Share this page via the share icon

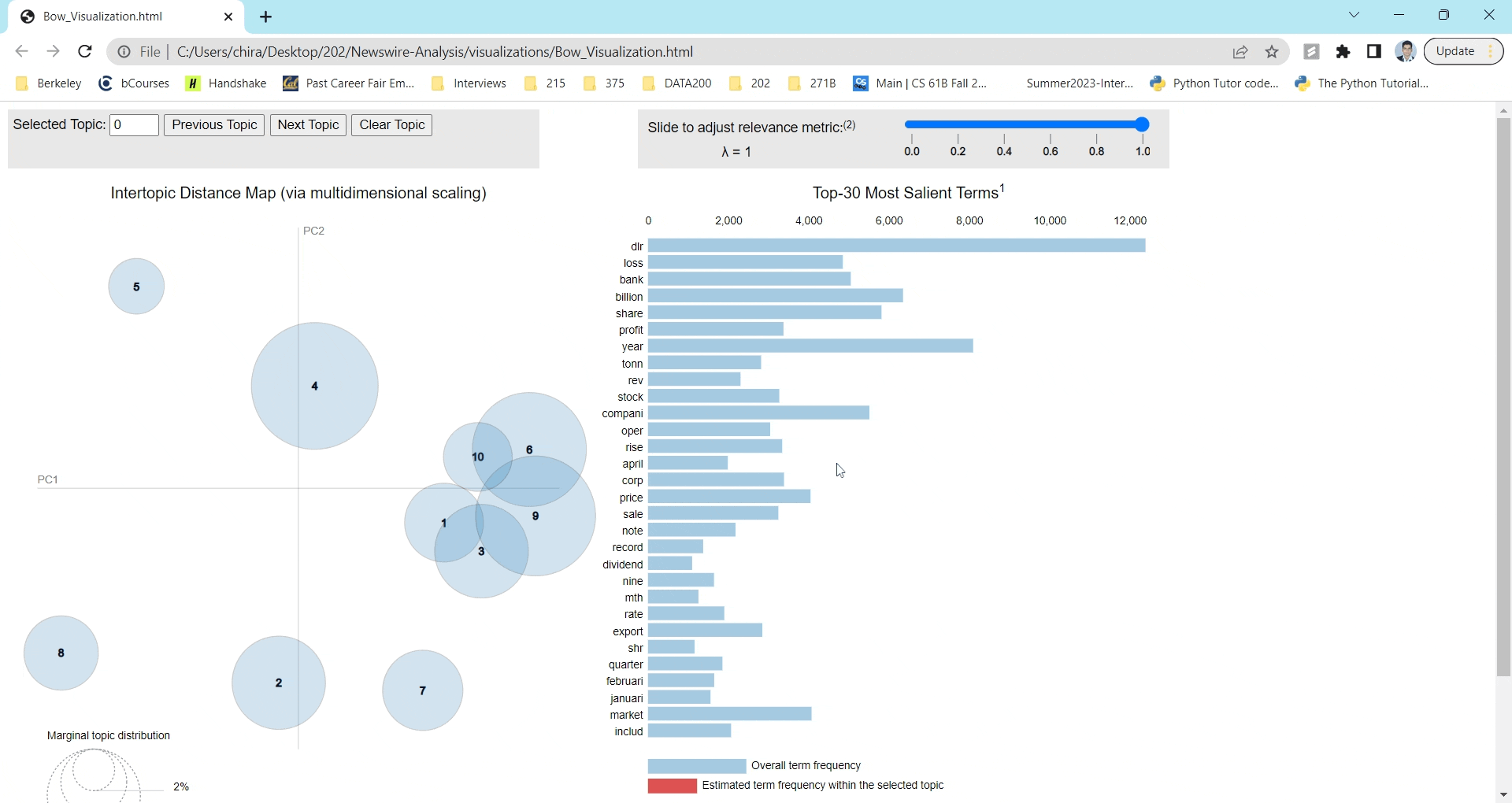point(1241,51)
